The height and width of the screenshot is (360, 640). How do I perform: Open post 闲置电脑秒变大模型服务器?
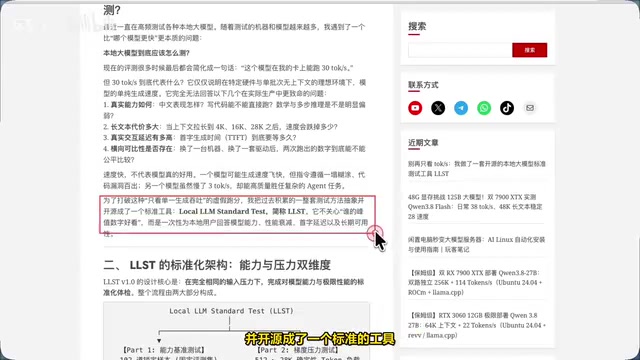(x=476, y=244)
